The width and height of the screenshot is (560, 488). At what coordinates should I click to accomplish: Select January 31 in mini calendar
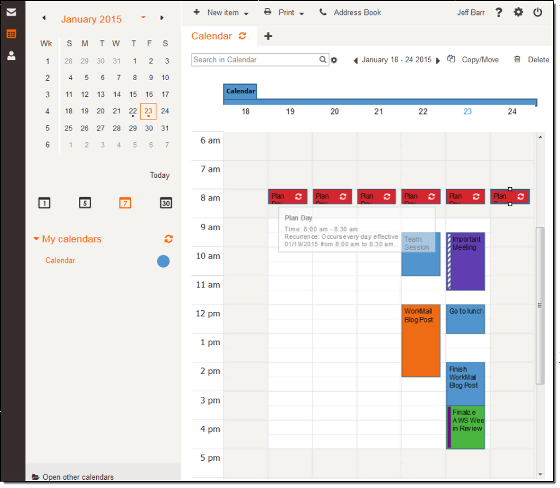click(165, 128)
